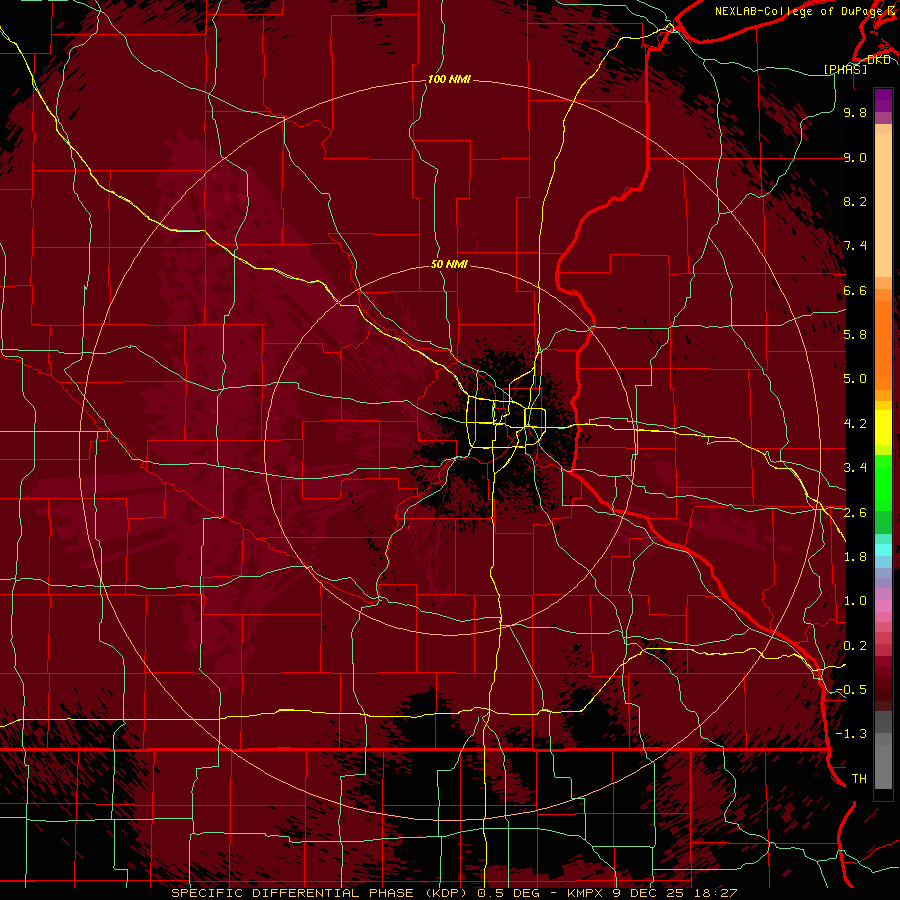
Task: Click the 50 NMI range ring label
Action: (x=449, y=264)
